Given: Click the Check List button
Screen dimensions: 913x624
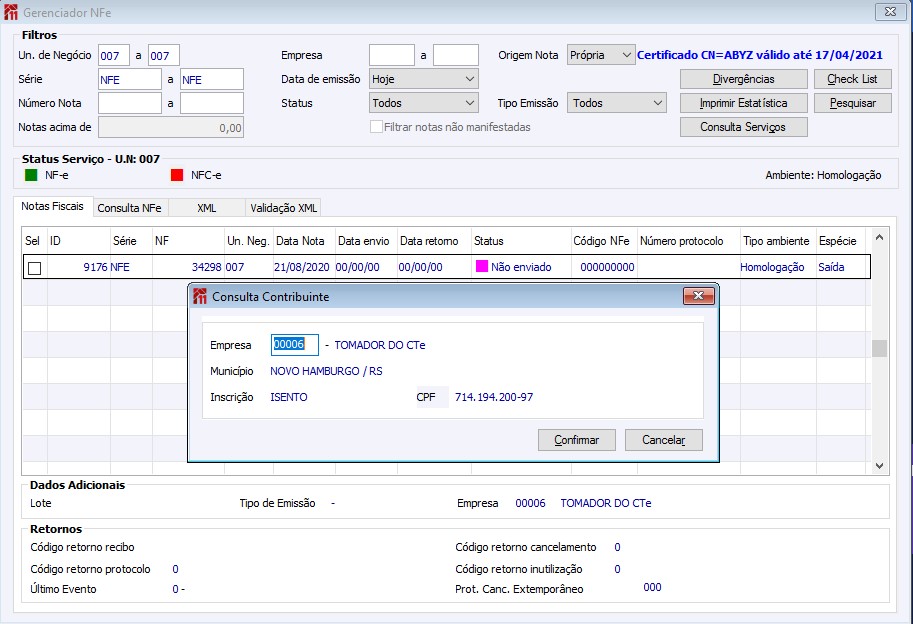Looking at the screenshot, I should (x=852, y=79).
